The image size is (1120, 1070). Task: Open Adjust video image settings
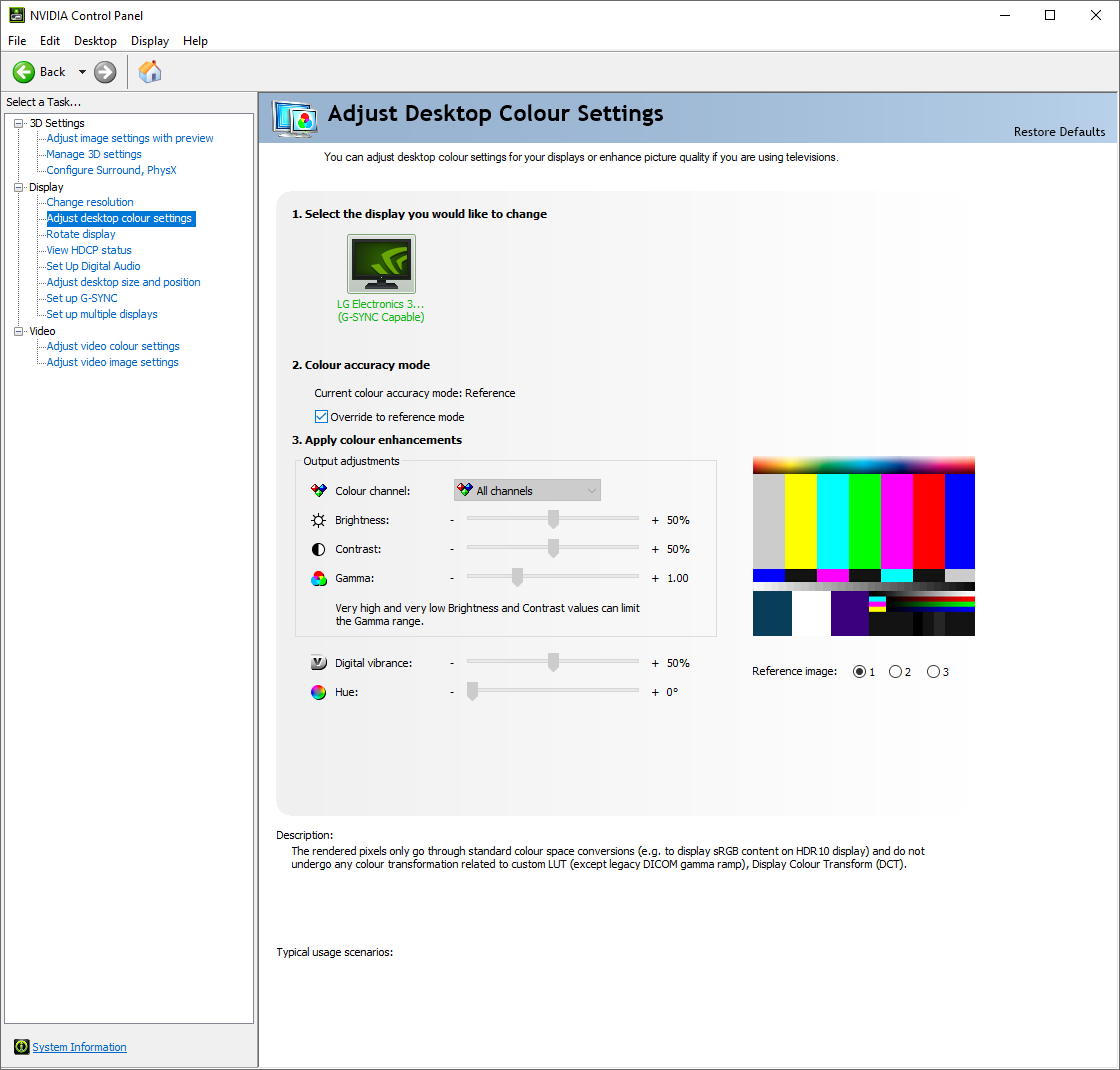[x=113, y=362]
